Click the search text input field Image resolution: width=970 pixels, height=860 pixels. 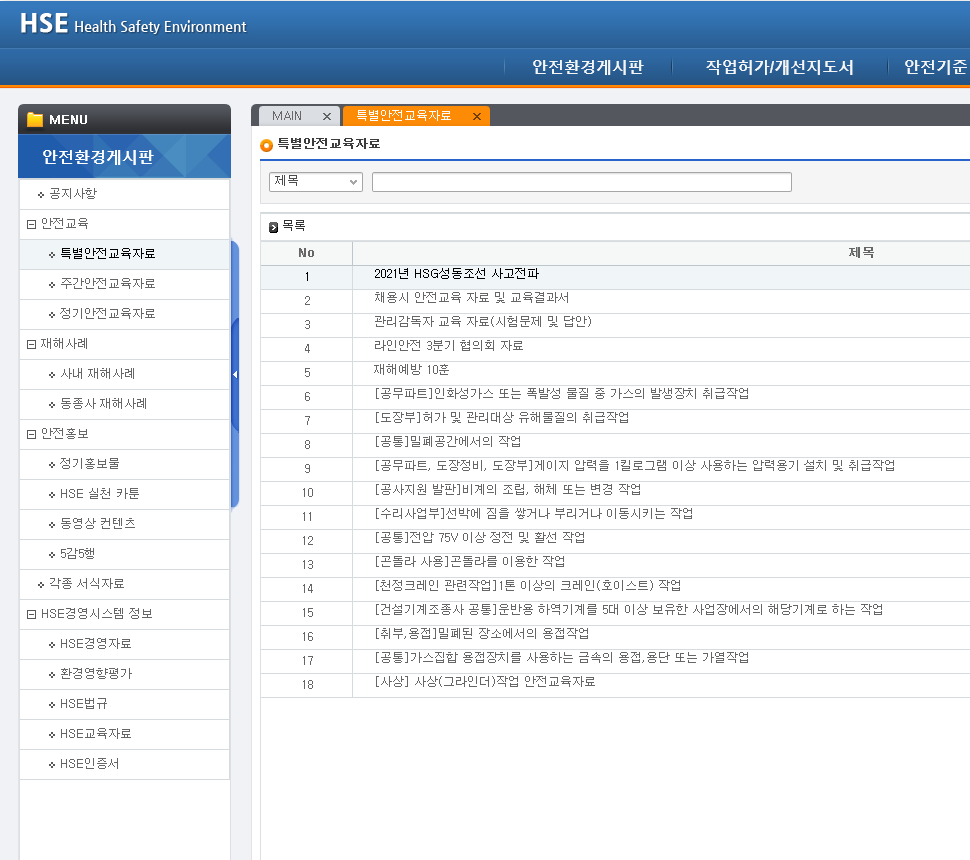click(x=580, y=181)
